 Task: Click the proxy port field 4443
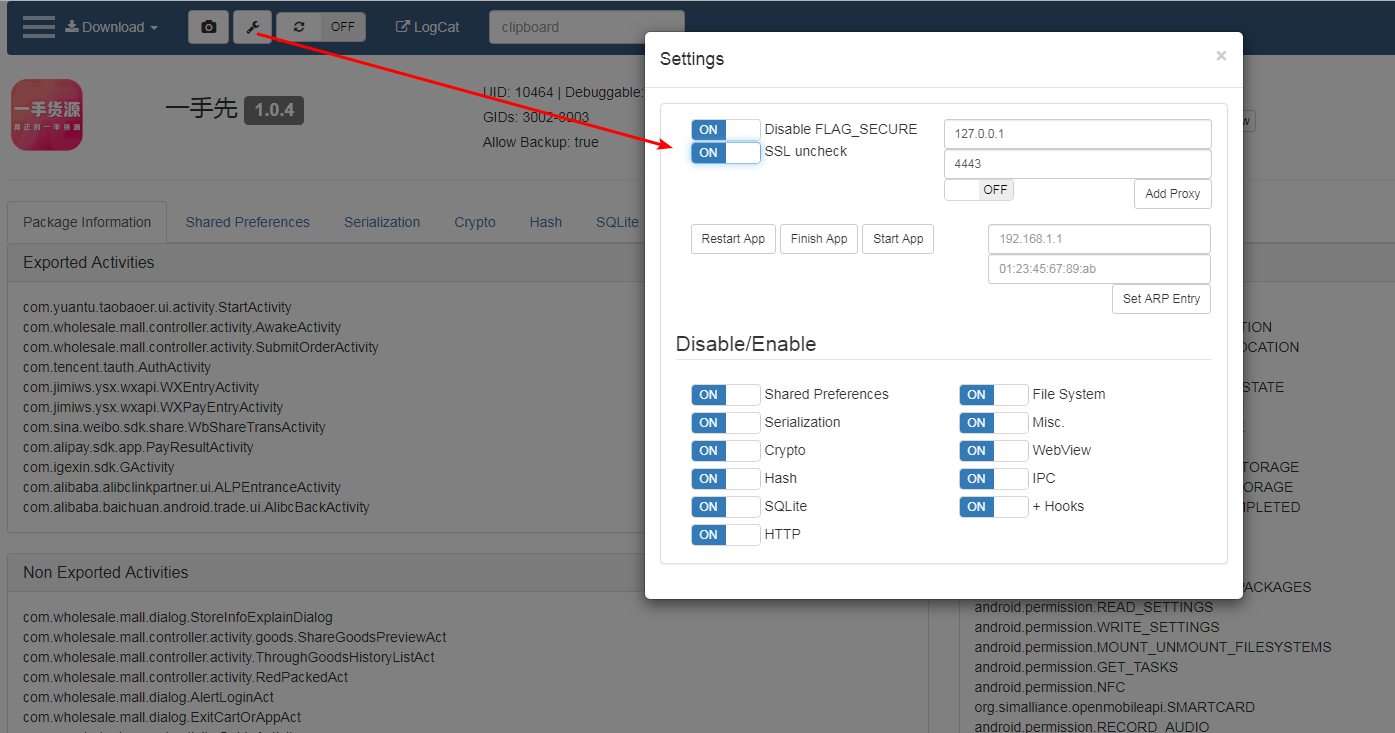tap(1078, 164)
